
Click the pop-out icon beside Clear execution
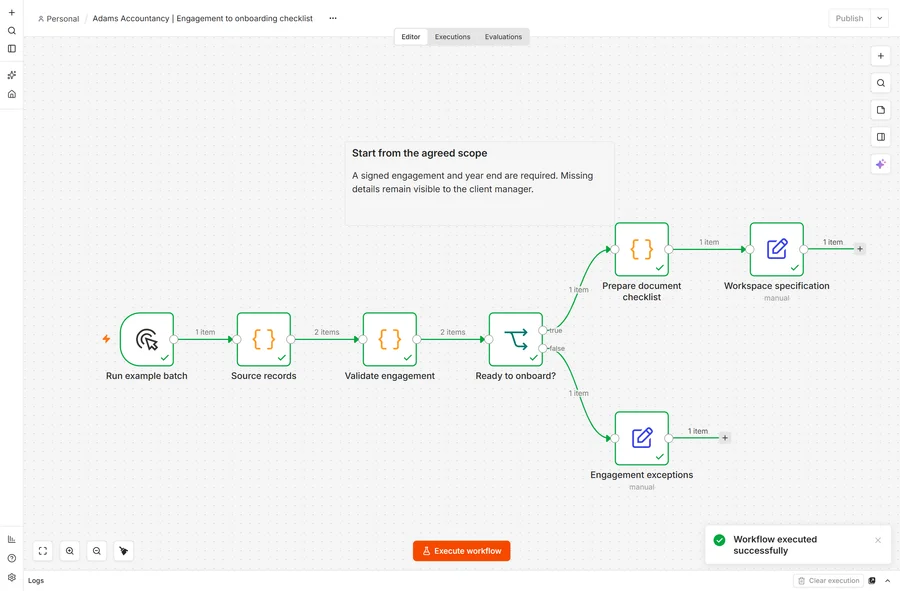click(x=872, y=581)
